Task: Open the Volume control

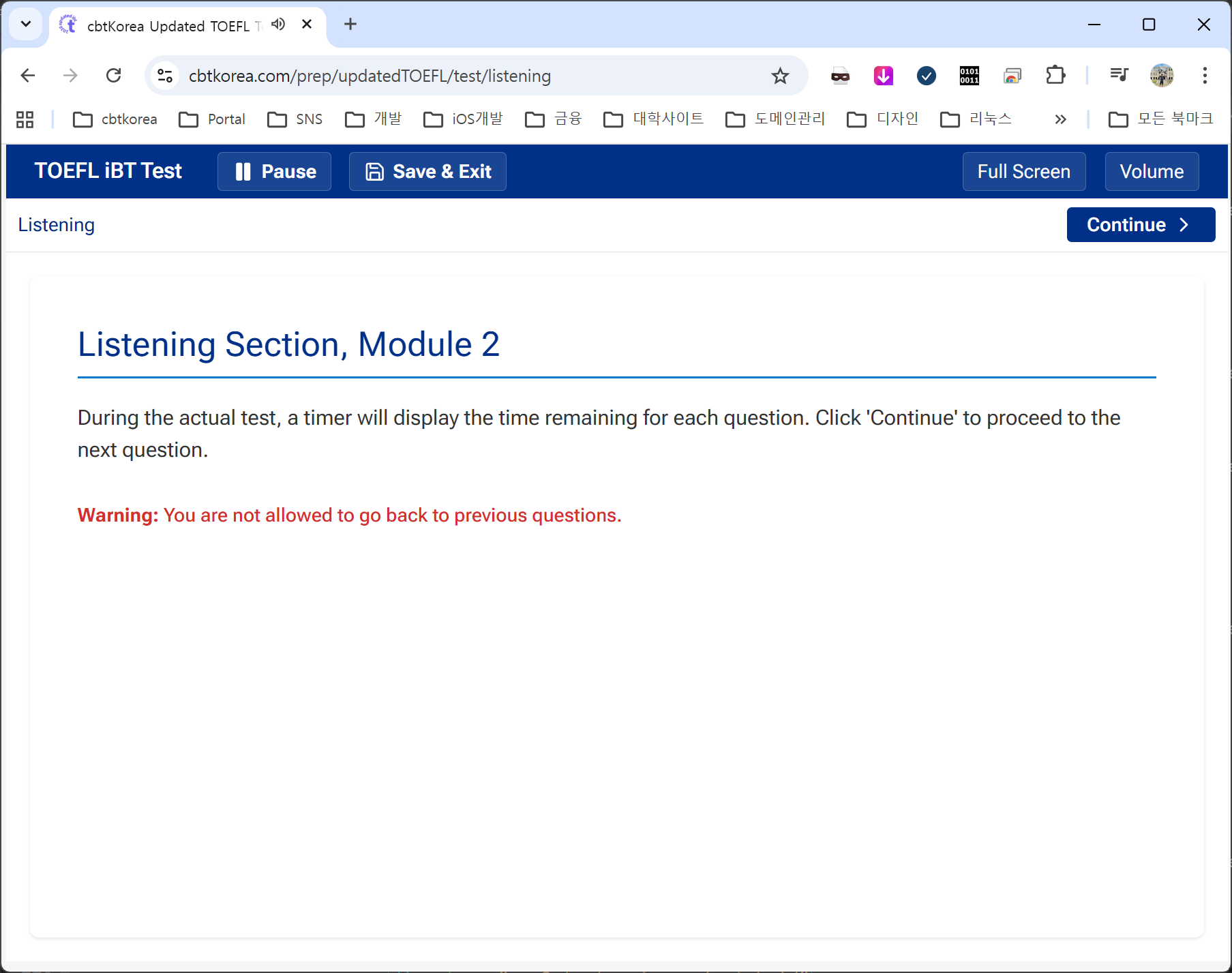Action: tap(1151, 171)
